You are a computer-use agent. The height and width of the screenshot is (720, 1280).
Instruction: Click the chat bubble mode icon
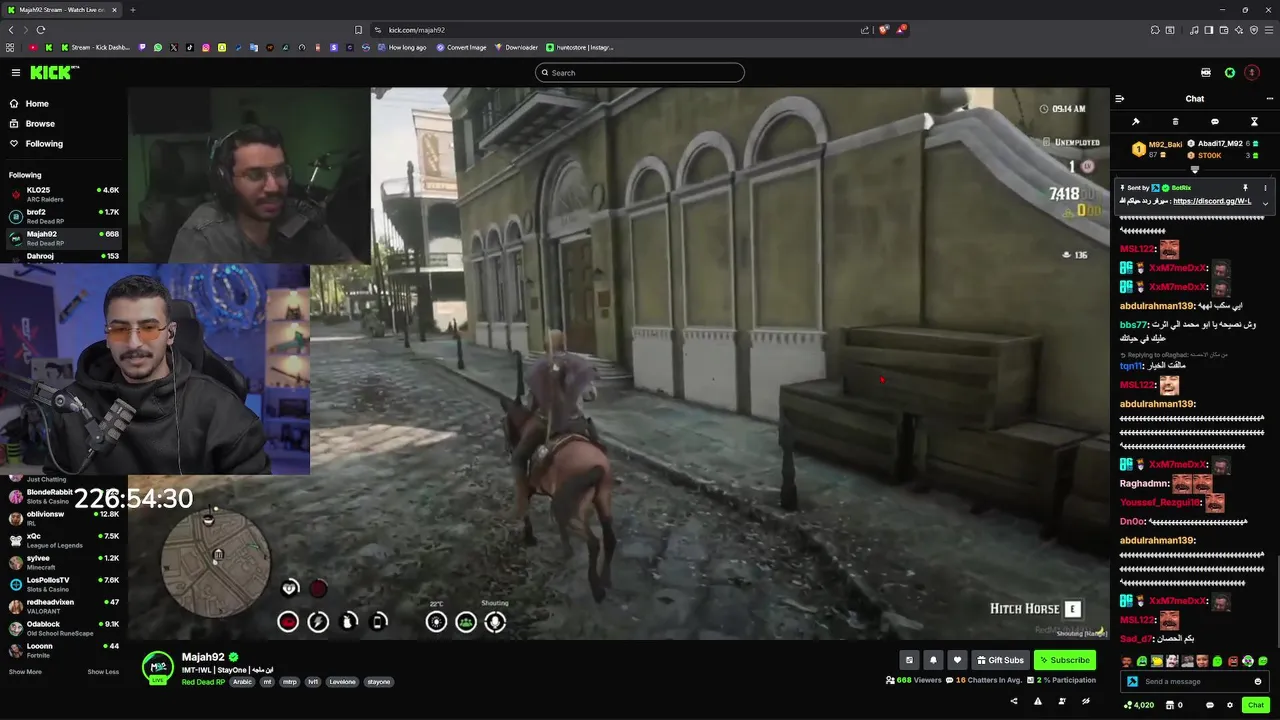click(1215, 122)
